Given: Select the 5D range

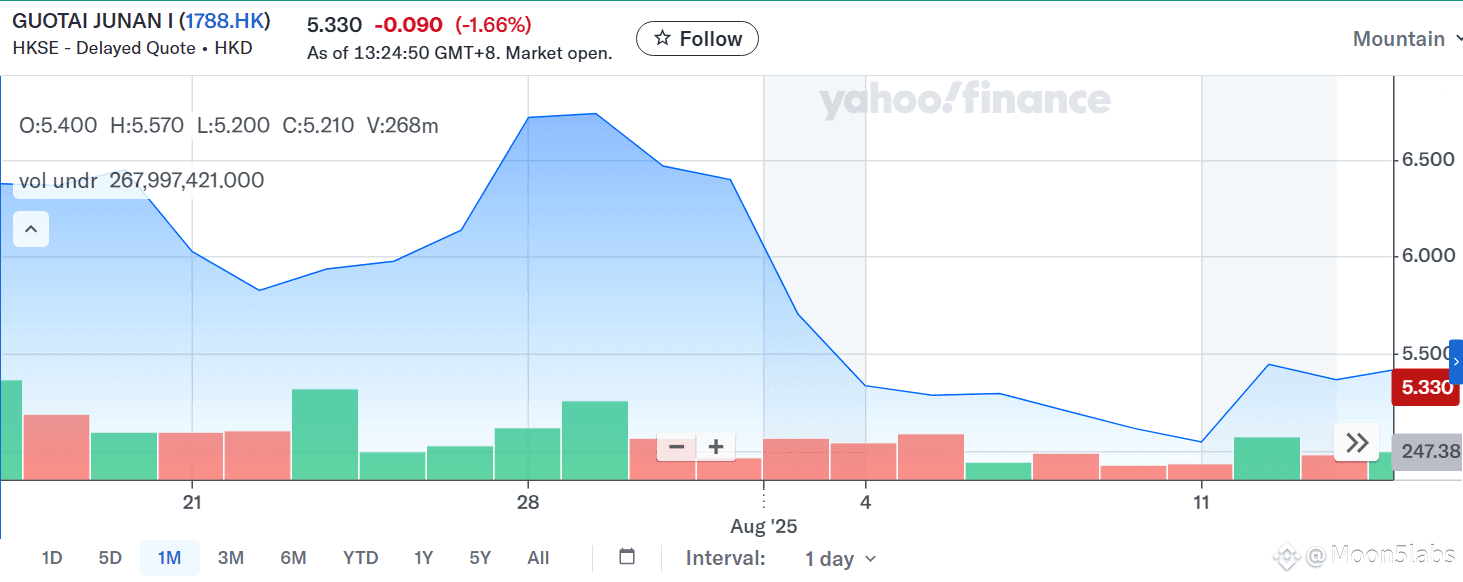Looking at the screenshot, I should click(110, 558).
